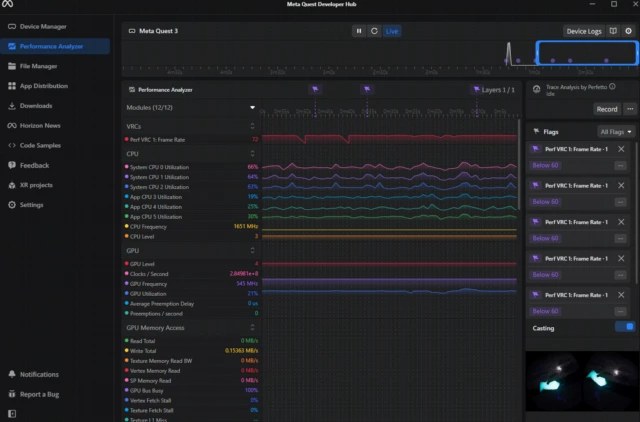Viewport: 640px width, 422px height.
Task: Pause the live performance capture
Action: click(x=359, y=31)
